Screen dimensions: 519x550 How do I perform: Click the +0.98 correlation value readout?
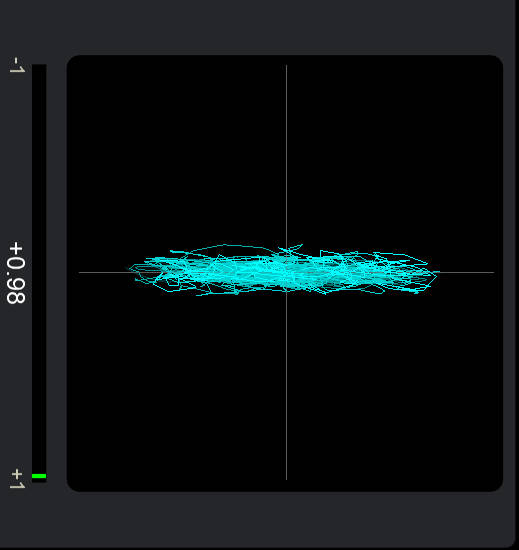click(16, 273)
